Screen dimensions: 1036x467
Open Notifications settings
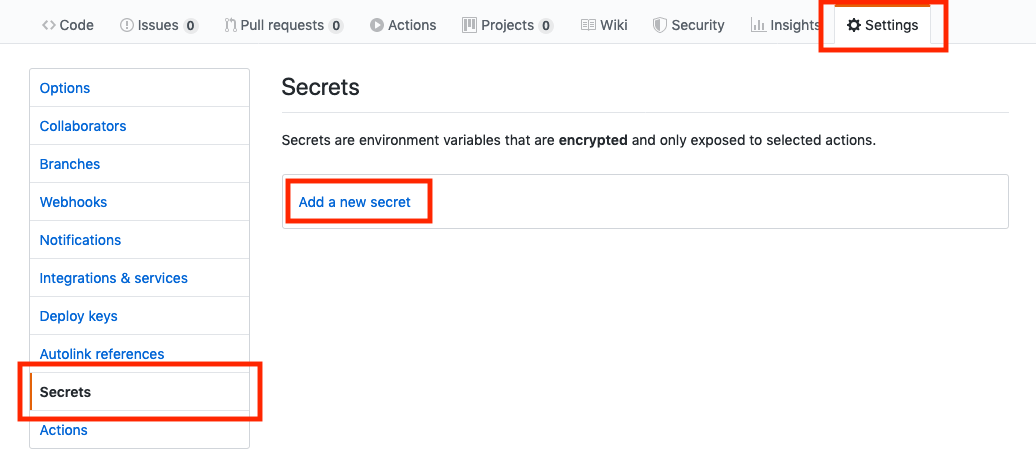(139, 240)
